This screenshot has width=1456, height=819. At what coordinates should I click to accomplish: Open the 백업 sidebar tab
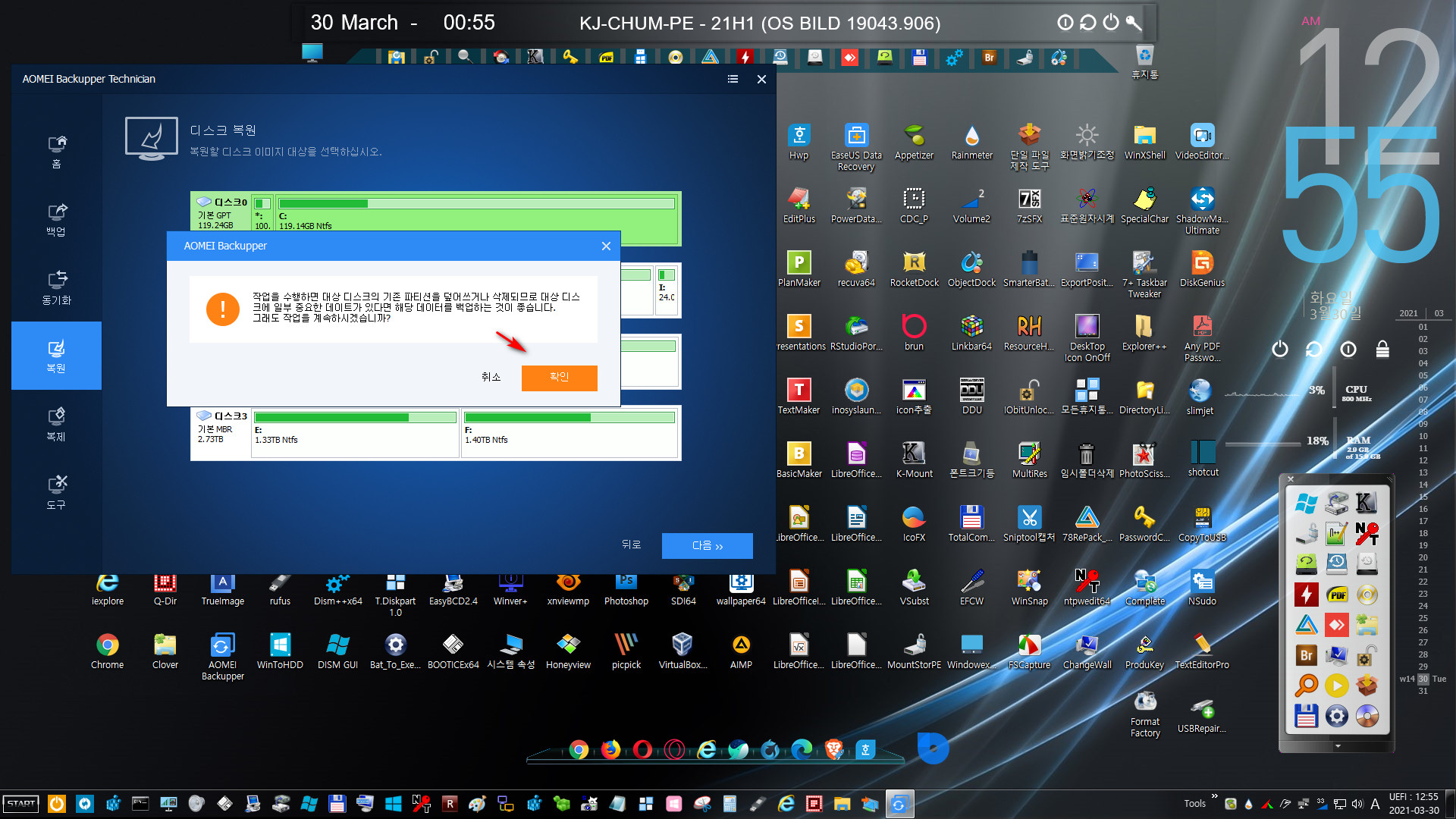click(x=56, y=220)
